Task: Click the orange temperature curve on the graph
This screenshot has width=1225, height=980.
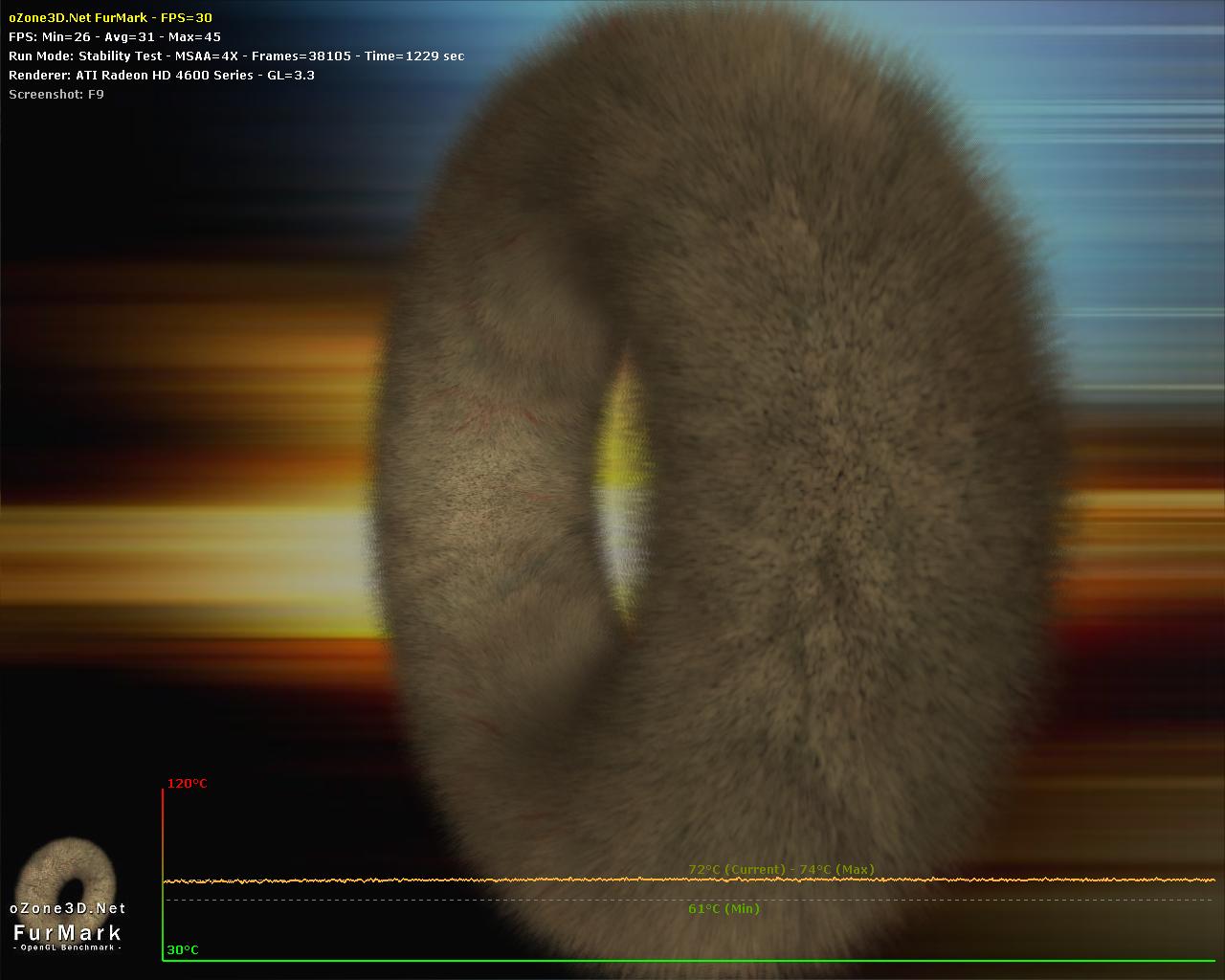Action: pos(689,880)
